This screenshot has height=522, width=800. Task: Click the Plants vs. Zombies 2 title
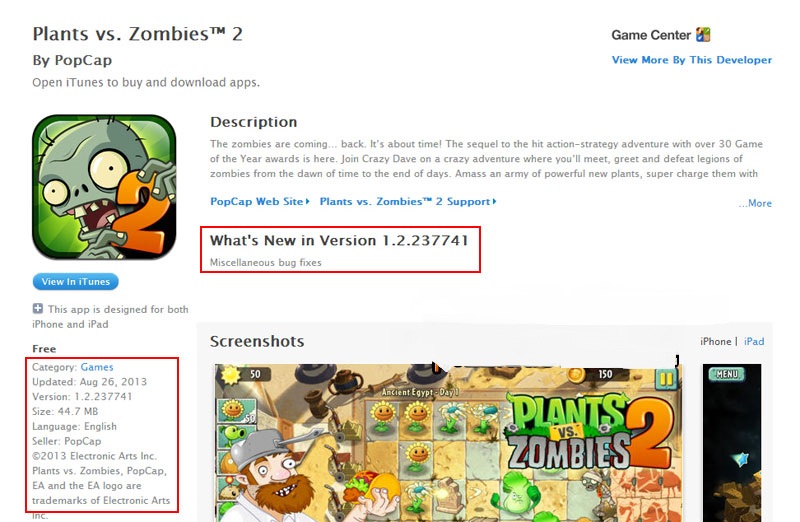click(137, 34)
